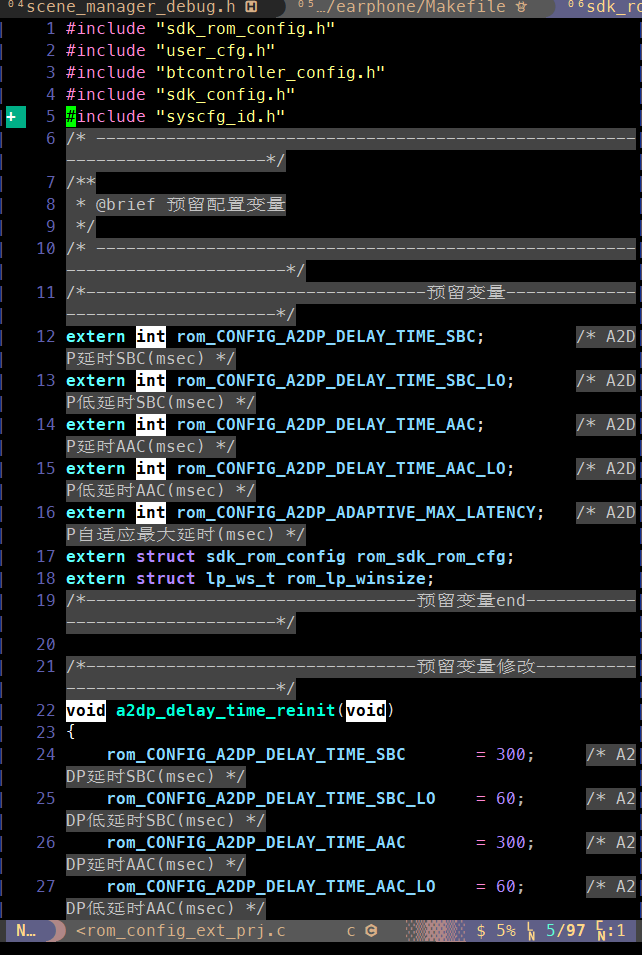Click the value 300 on line 26
The image size is (642, 955).
point(510,842)
